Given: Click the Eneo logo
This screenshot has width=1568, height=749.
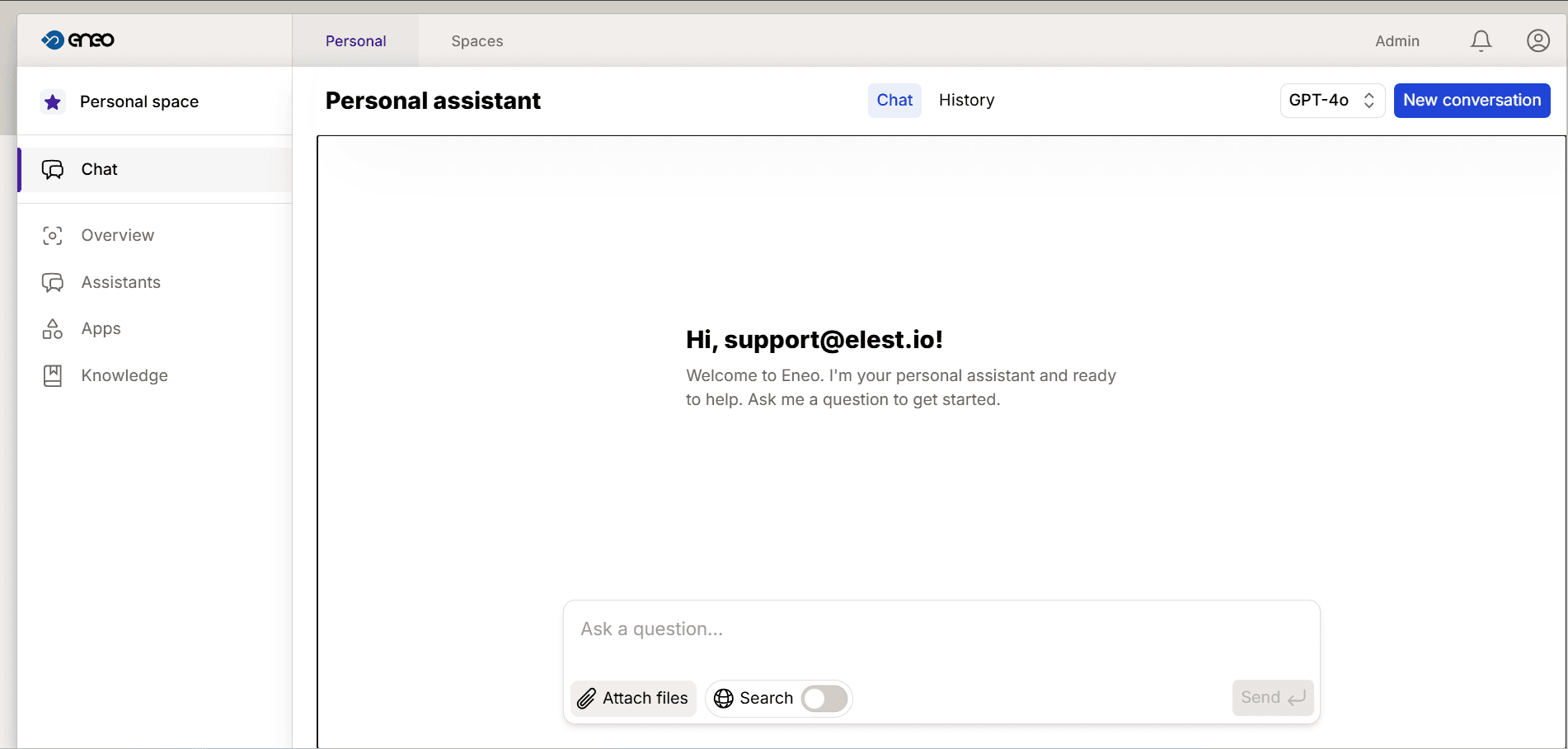Looking at the screenshot, I should point(77,40).
